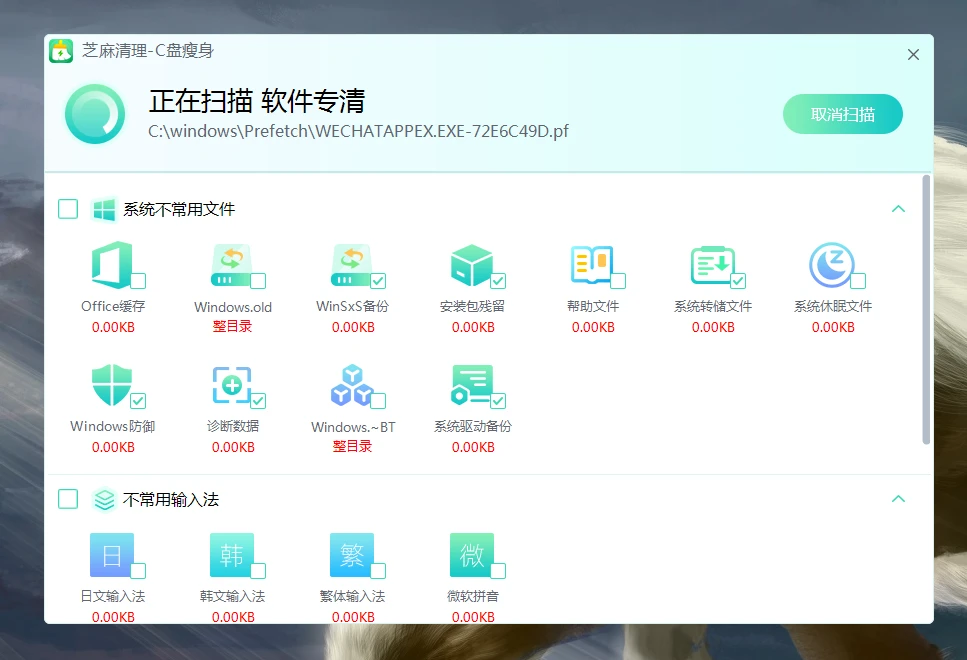
Task: Click the WinSxS备份 icon
Action: point(350,266)
